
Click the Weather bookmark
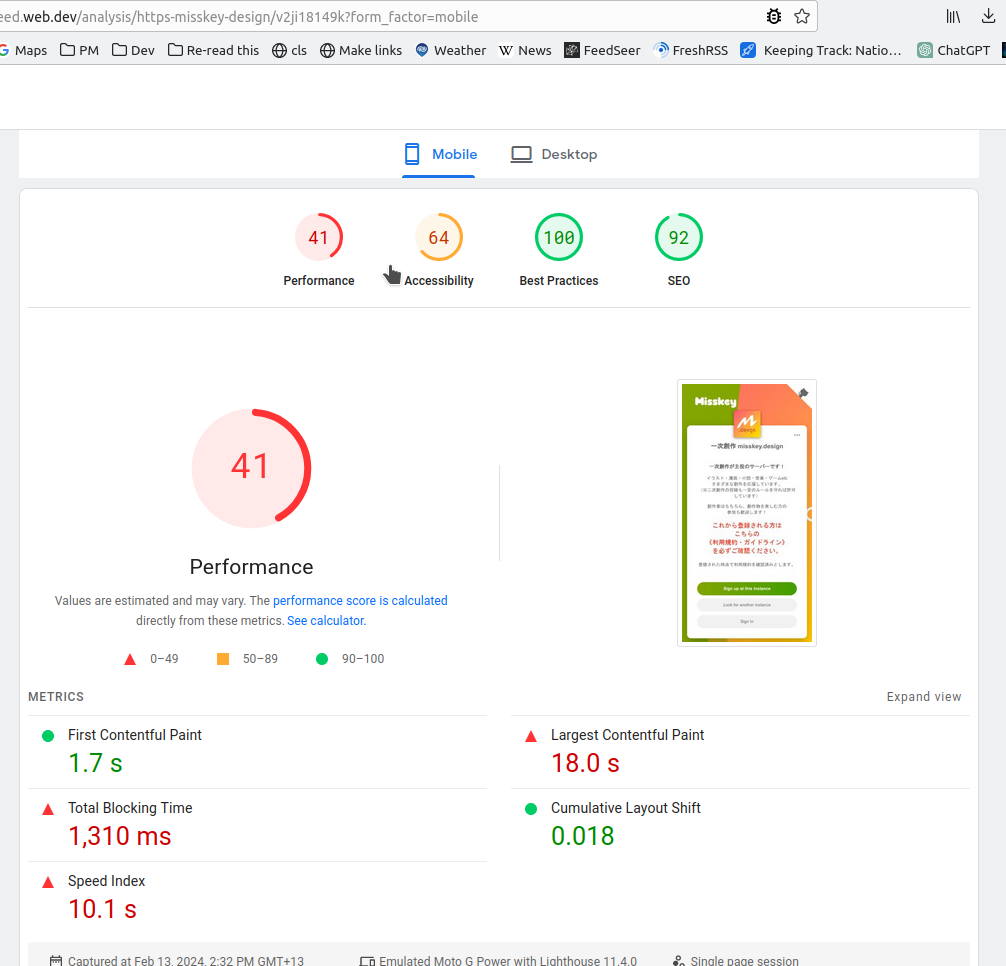click(x=450, y=50)
